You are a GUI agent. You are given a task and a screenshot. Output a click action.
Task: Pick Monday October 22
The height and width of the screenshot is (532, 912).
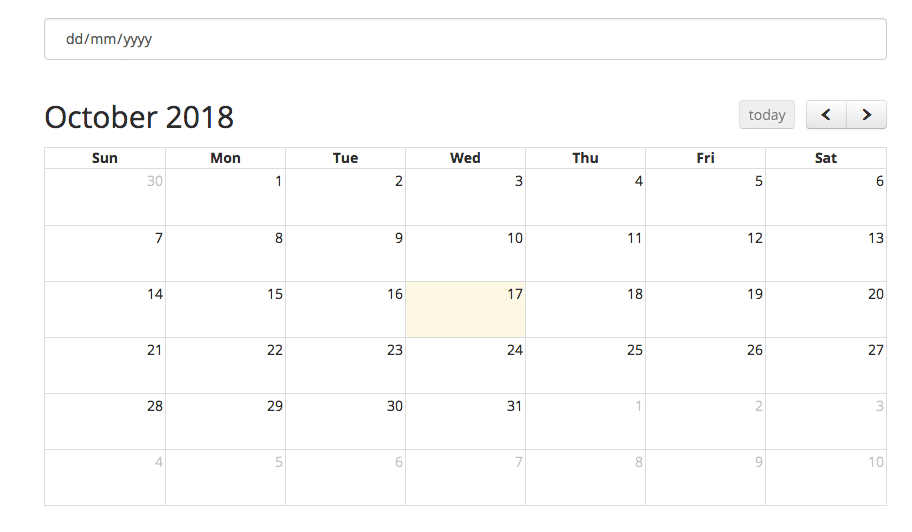226,366
